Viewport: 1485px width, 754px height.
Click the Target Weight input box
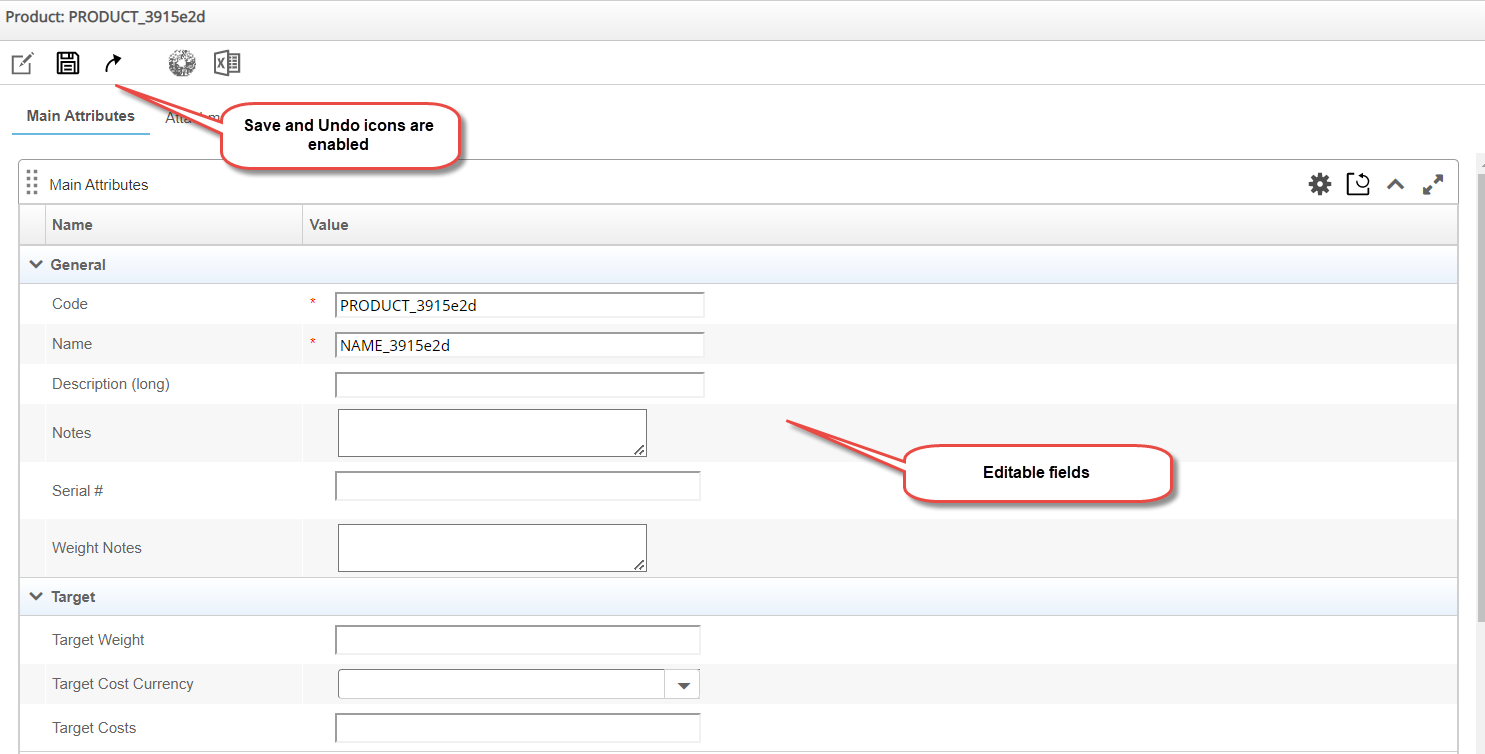coord(518,640)
